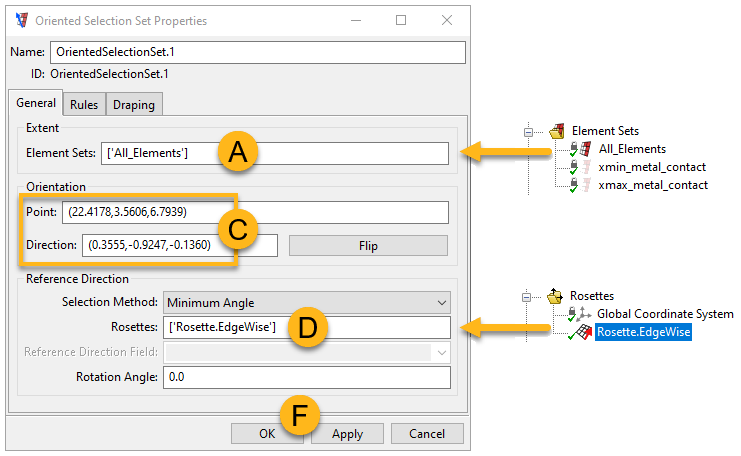Open the Selection Method dropdown

(x=307, y=302)
